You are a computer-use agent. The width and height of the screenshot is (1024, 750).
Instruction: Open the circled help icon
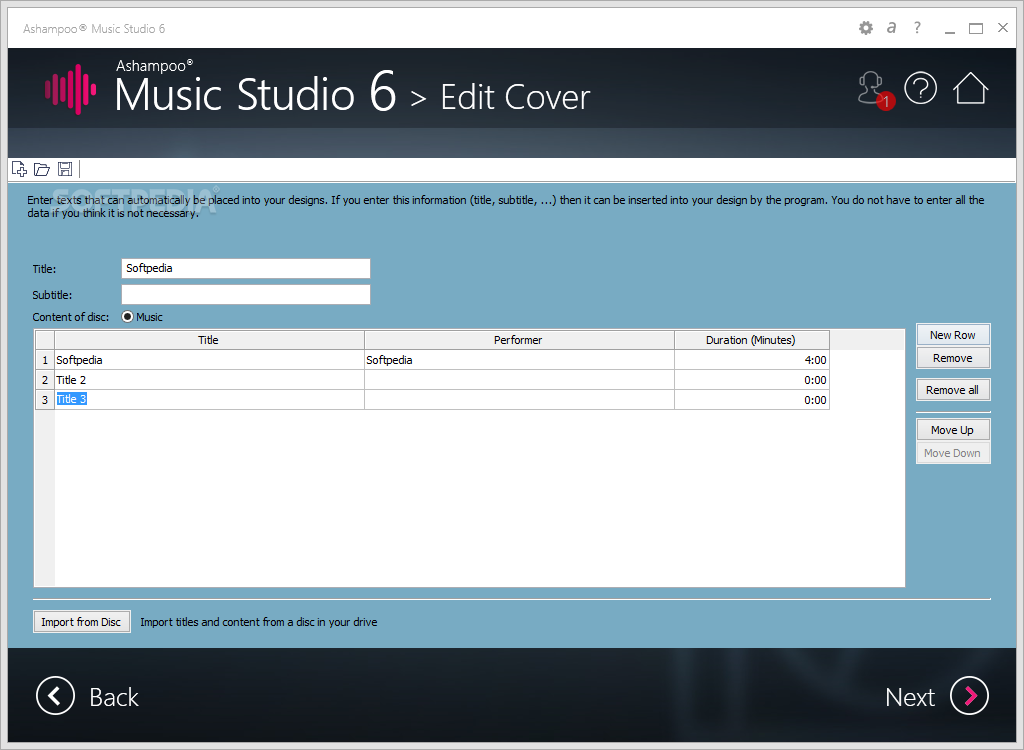click(920, 88)
